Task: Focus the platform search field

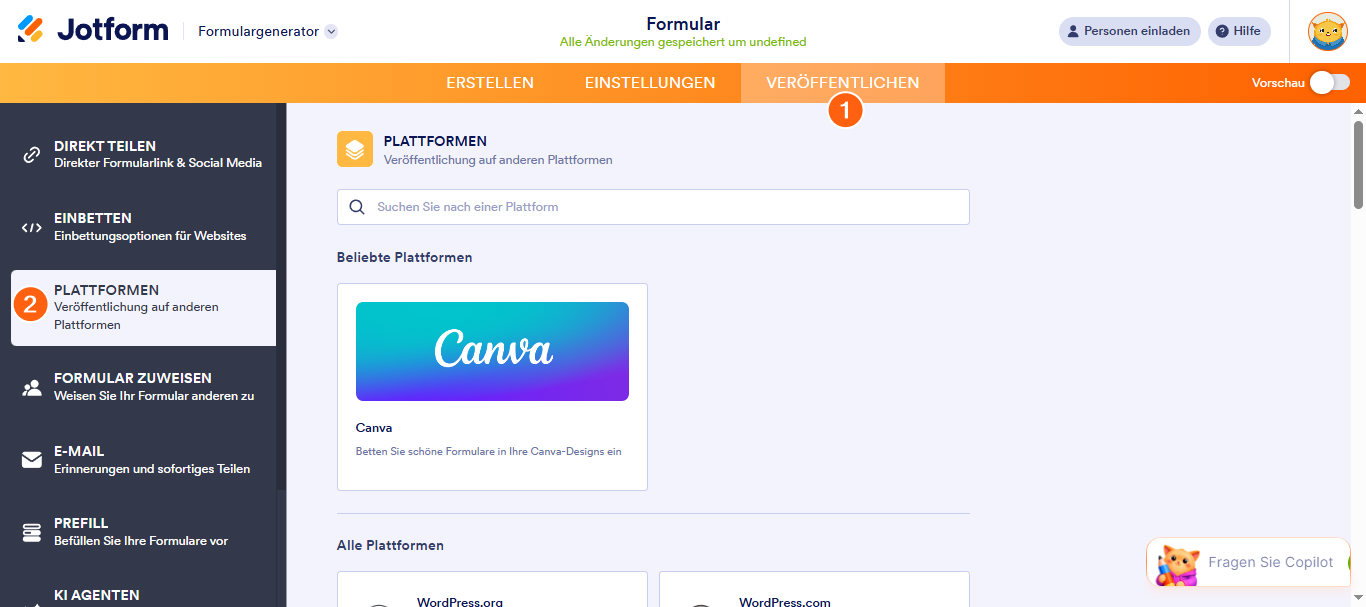Action: pyautogui.click(x=653, y=207)
